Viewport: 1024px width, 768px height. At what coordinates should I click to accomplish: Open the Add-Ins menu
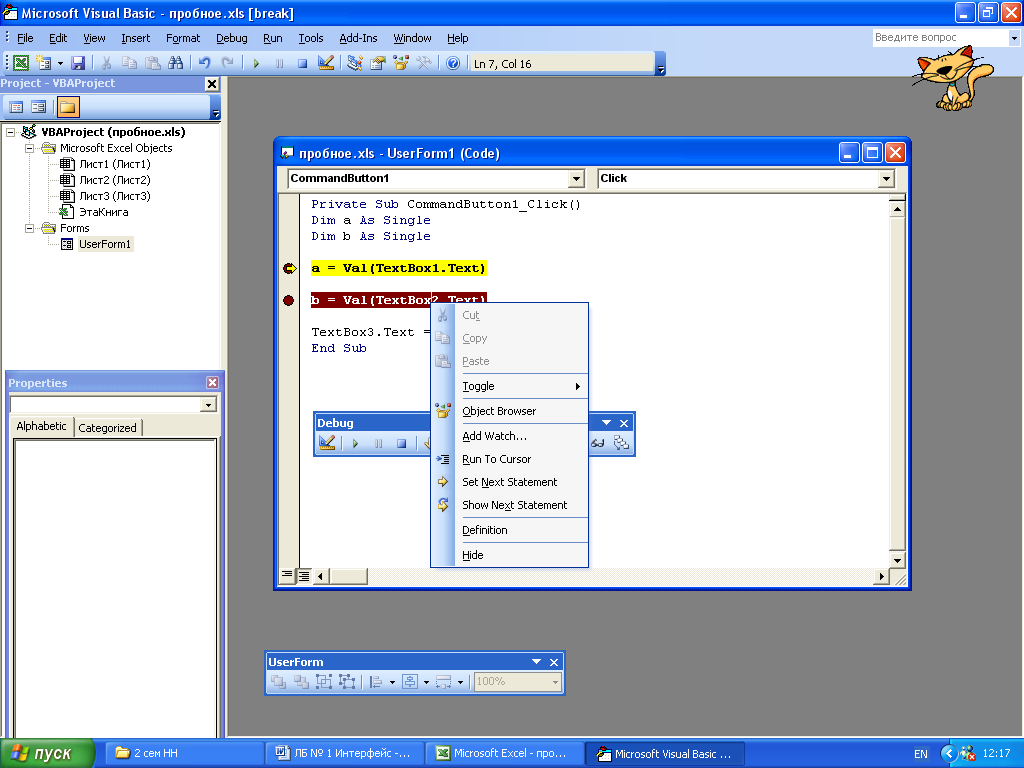(x=358, y=38)
